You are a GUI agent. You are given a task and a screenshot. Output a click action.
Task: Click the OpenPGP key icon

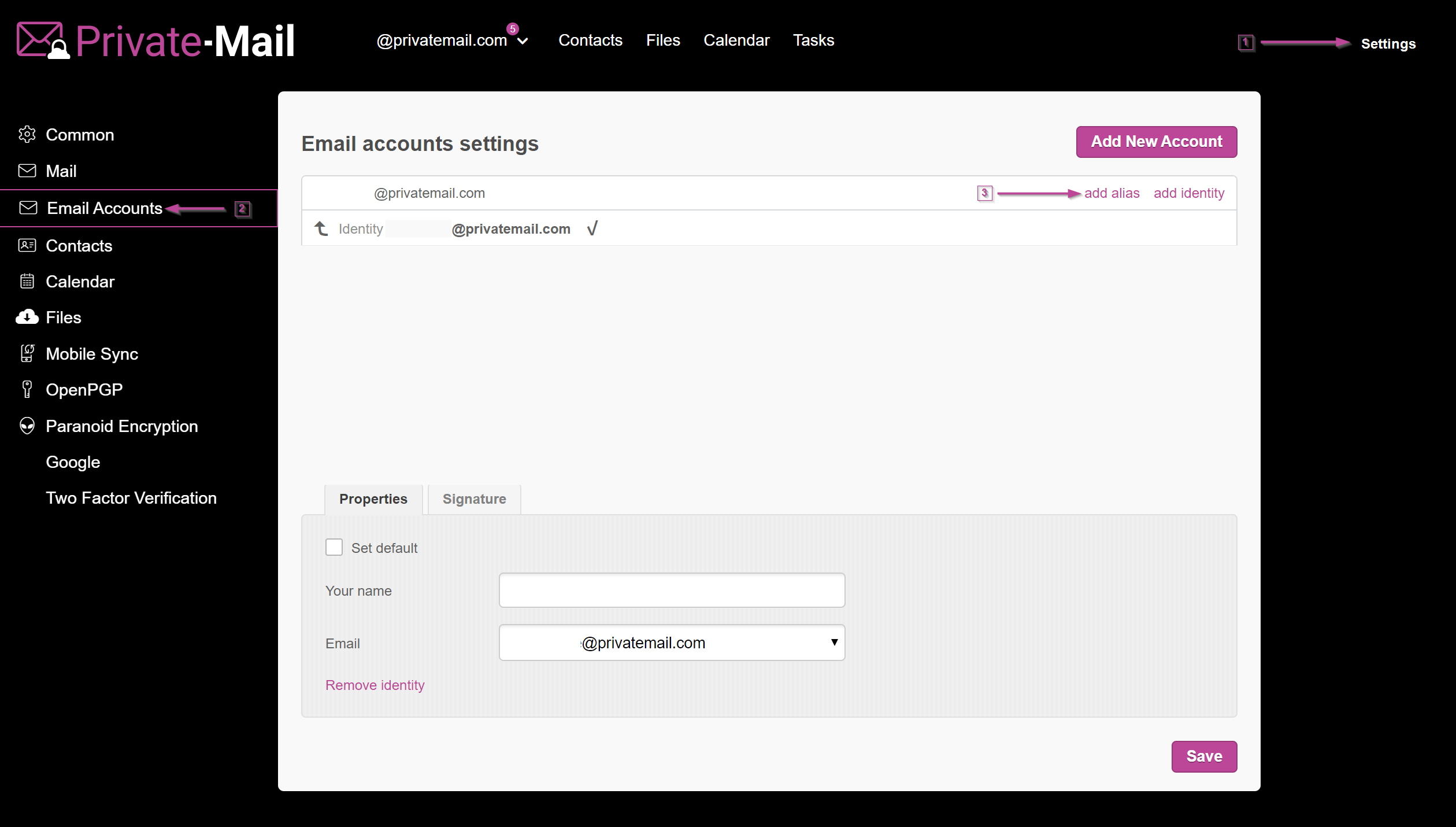tap(27, 389)
